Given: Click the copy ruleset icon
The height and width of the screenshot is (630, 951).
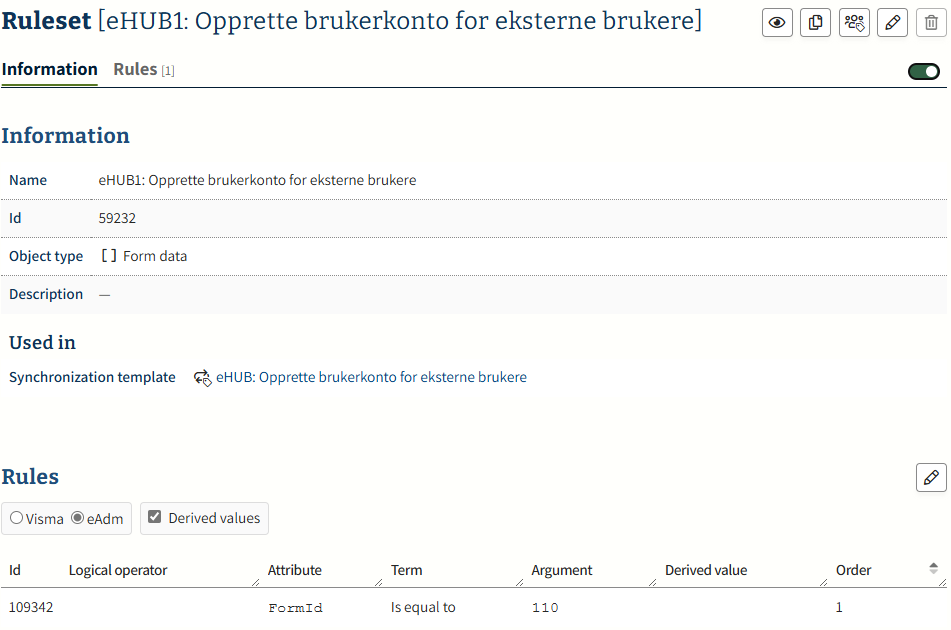Looking at the screenshot, I should [x=815, y=23].
